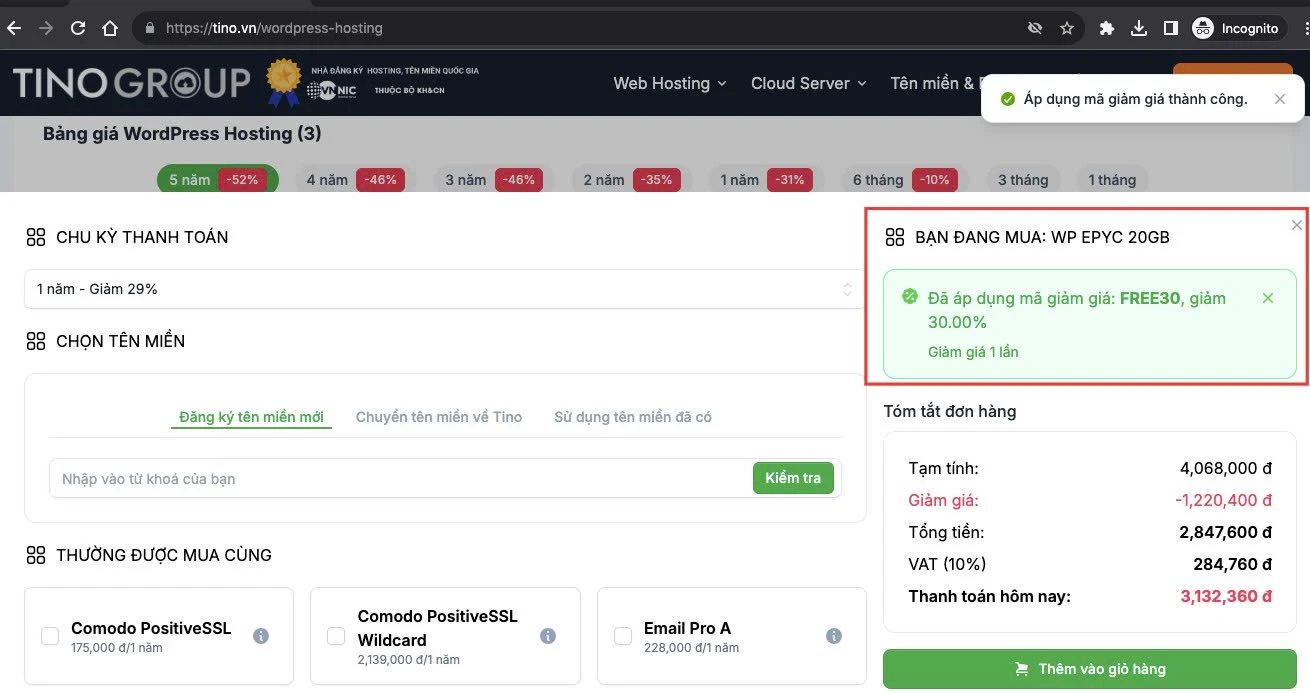This screenshot has height=693, width=1310.
Task: Bookmark this page with the star icon
Action: (1067, 28)
